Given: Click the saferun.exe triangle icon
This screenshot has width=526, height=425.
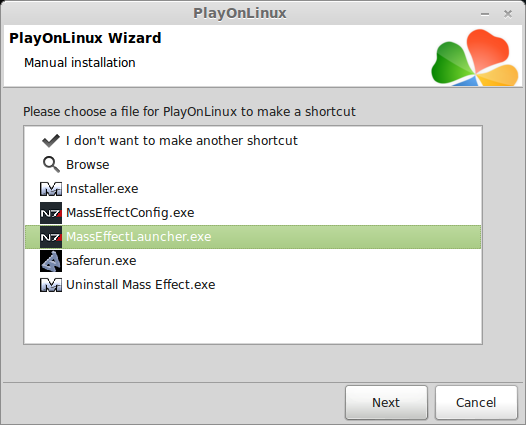Looking at the screenshot, I should (x=51, y=261).
